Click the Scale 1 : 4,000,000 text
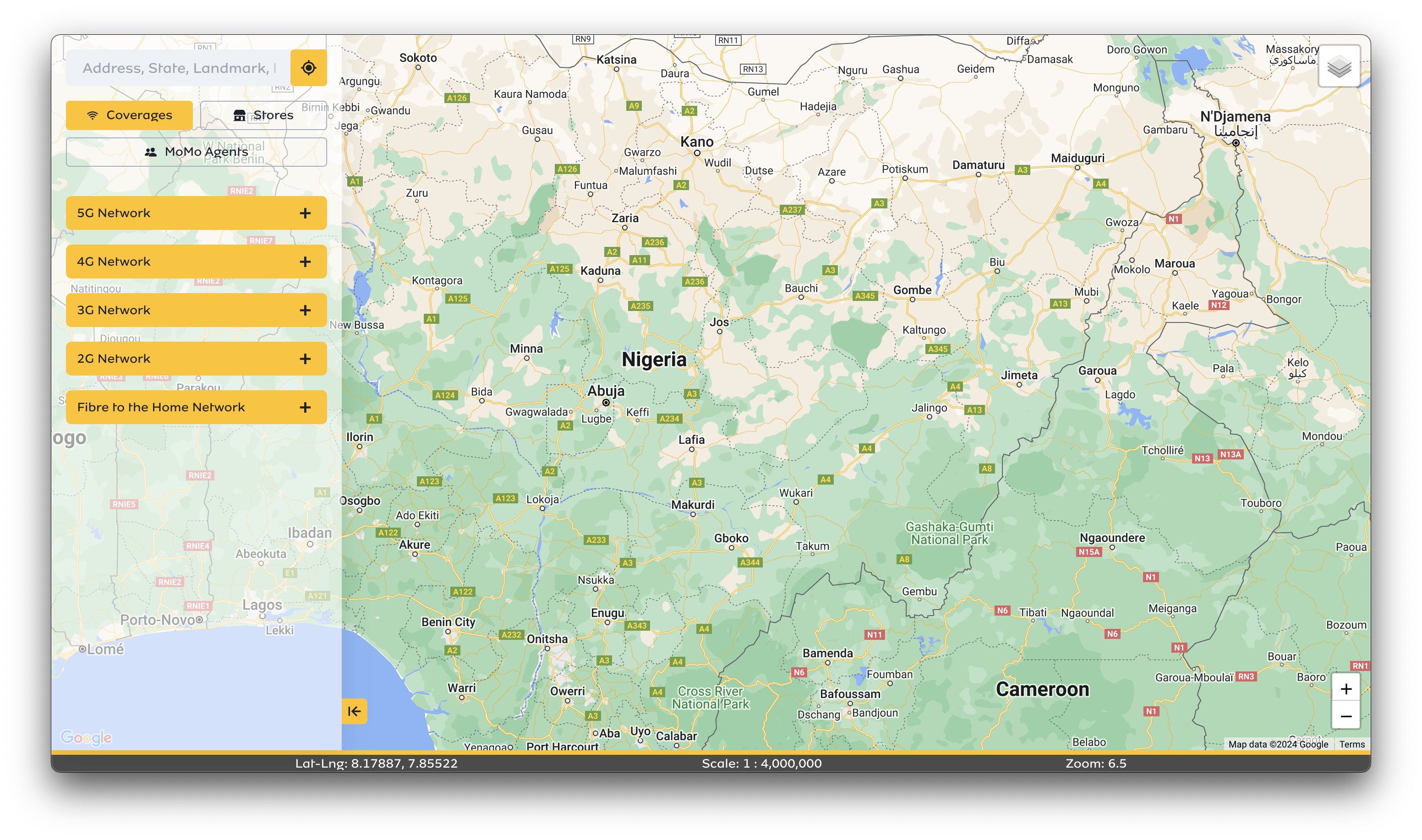1422x840 pixels. click(x=761, y=763)
